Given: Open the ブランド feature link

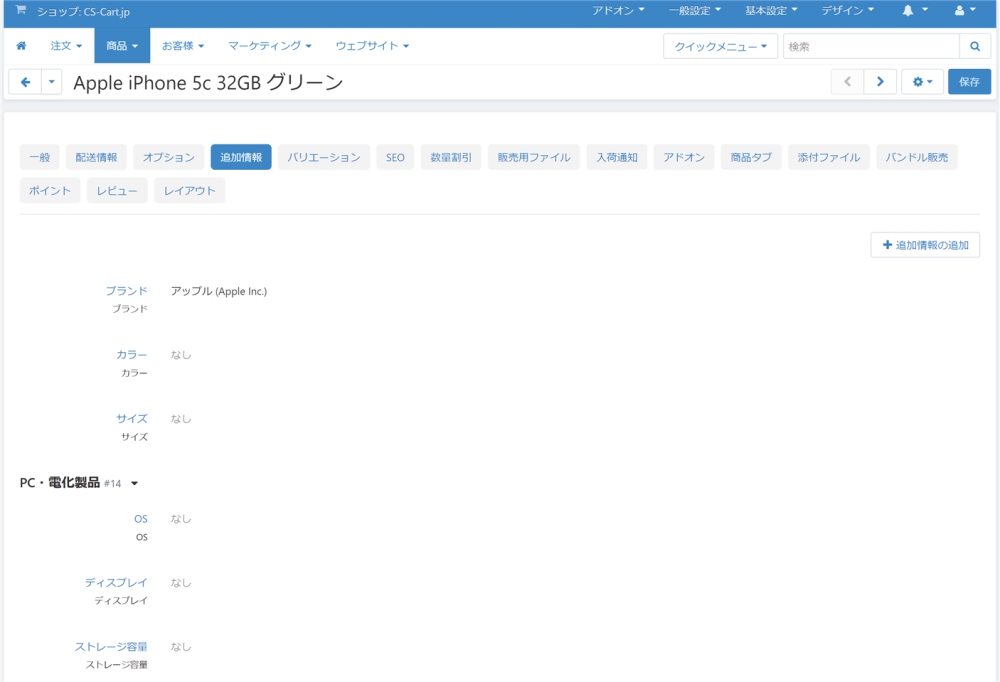Looking at the screenshot, I should pyautogui.click(x=126, y=291).
